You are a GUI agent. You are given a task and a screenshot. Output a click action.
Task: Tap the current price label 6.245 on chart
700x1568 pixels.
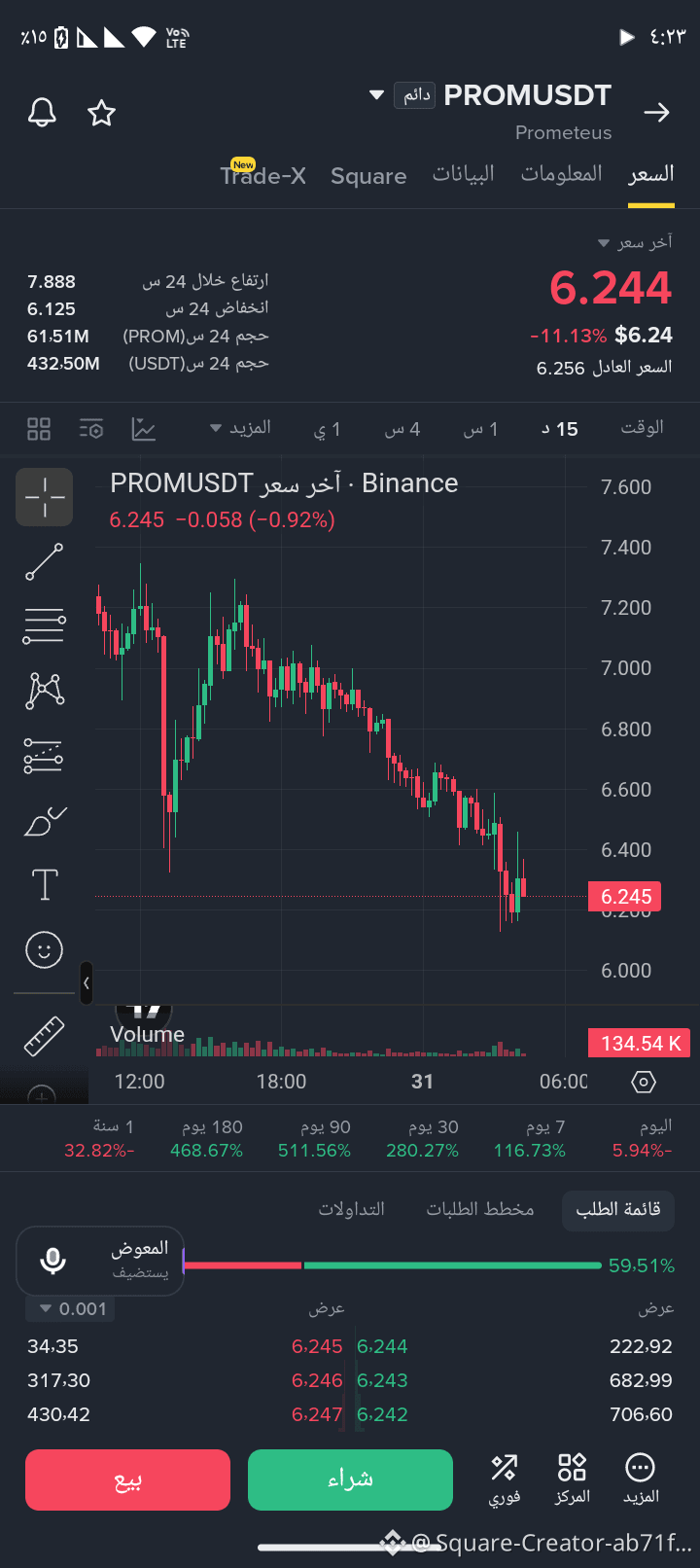[625, 897]
